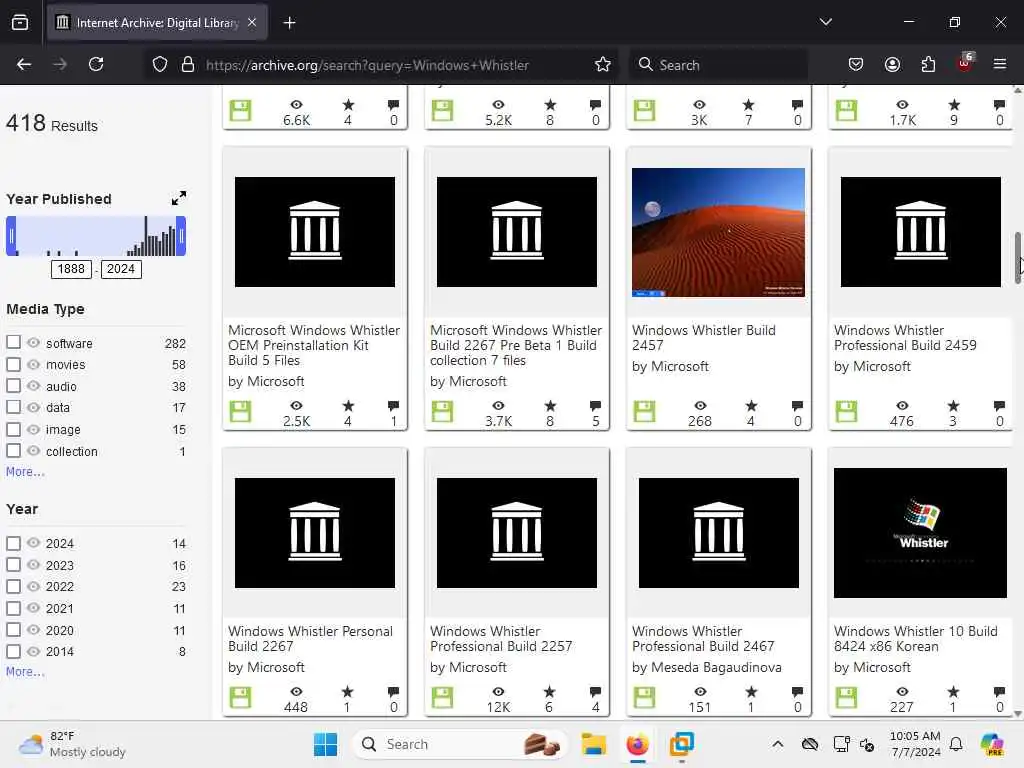Check the image media type filter

[x=13, y=429]
